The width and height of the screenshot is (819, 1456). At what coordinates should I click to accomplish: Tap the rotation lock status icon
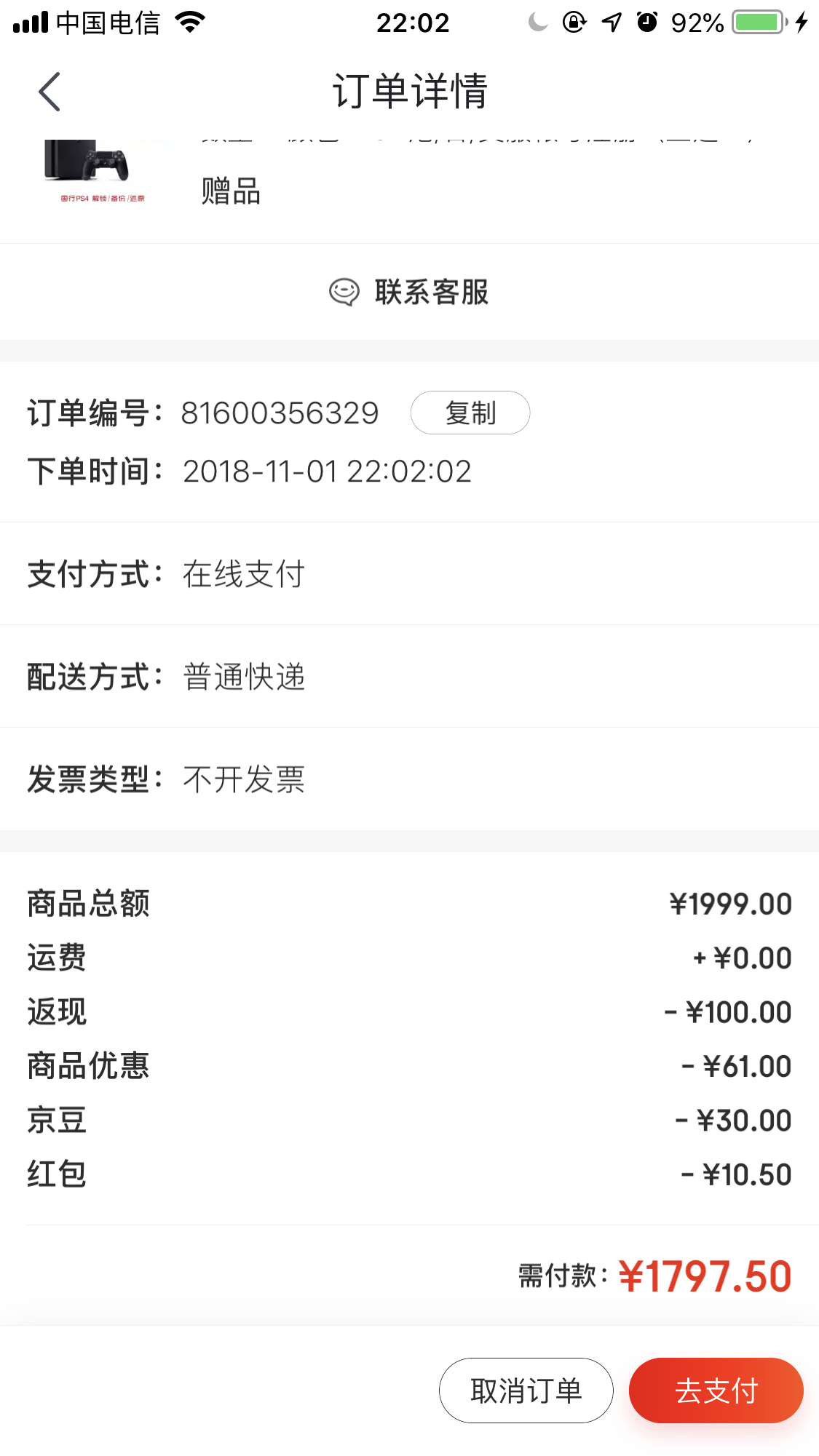(x=574, y=23)
